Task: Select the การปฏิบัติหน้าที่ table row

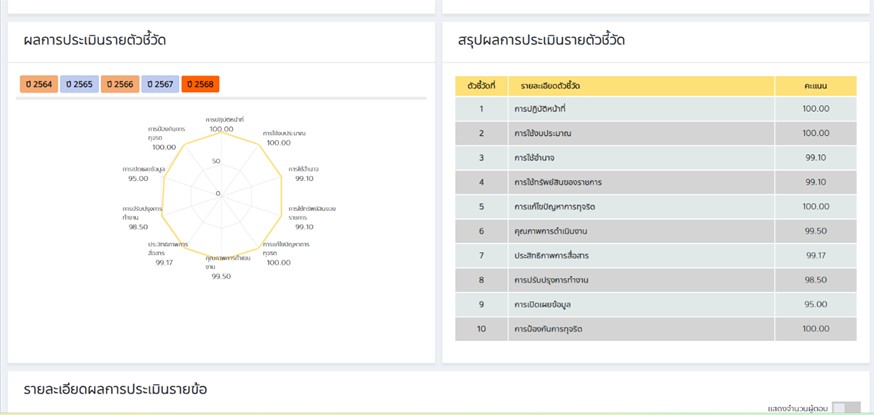Action: pos(656,109)
